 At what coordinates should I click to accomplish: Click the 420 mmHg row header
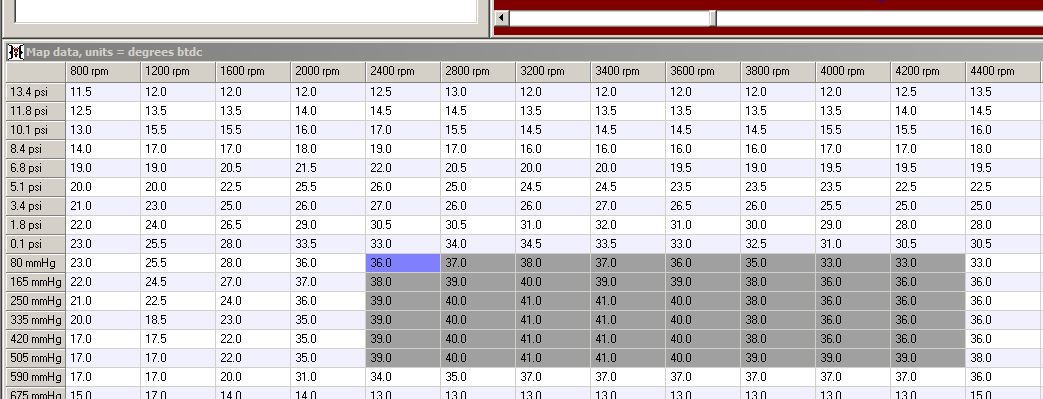click(36, 339)
